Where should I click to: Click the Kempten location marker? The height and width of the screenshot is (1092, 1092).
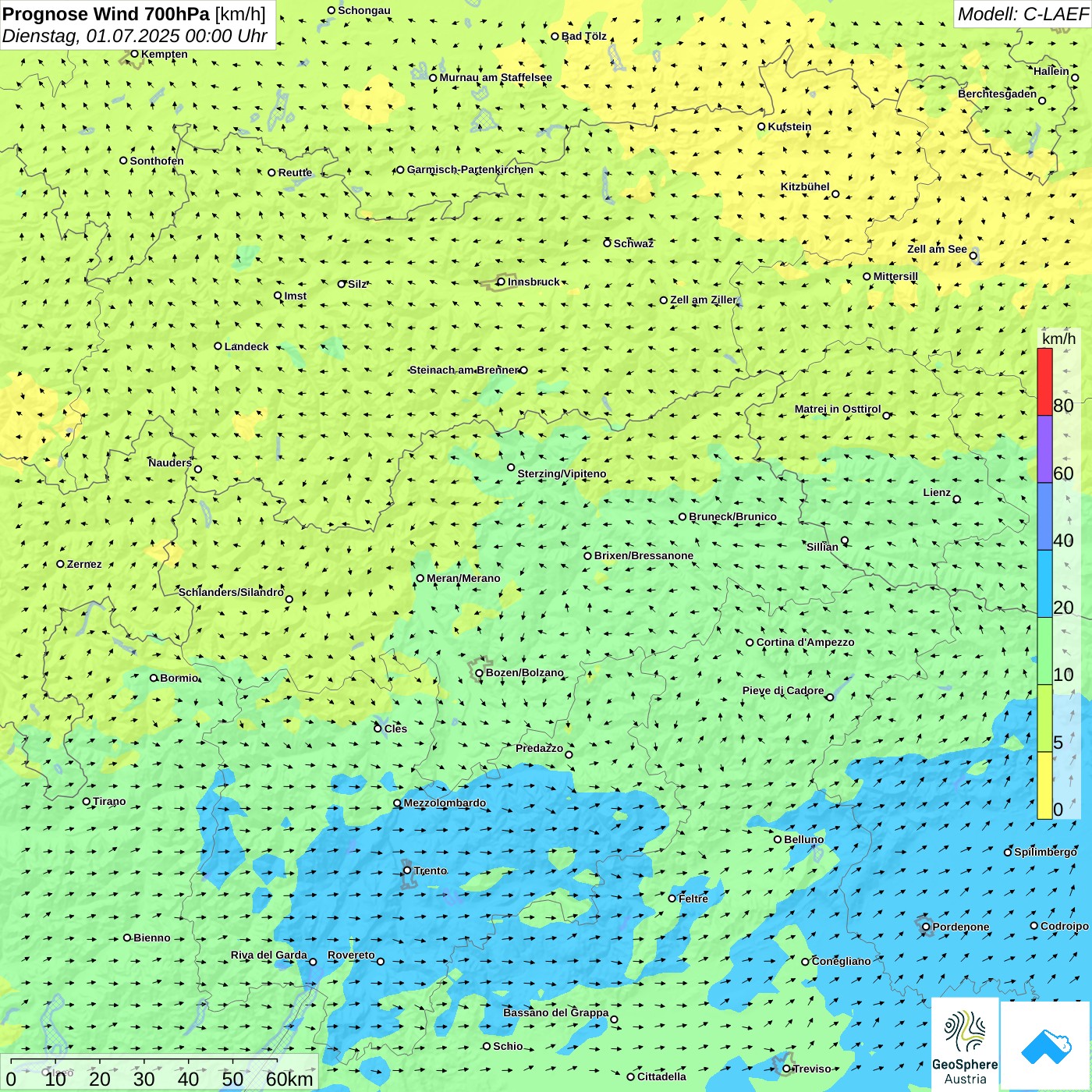pos(134,54)
